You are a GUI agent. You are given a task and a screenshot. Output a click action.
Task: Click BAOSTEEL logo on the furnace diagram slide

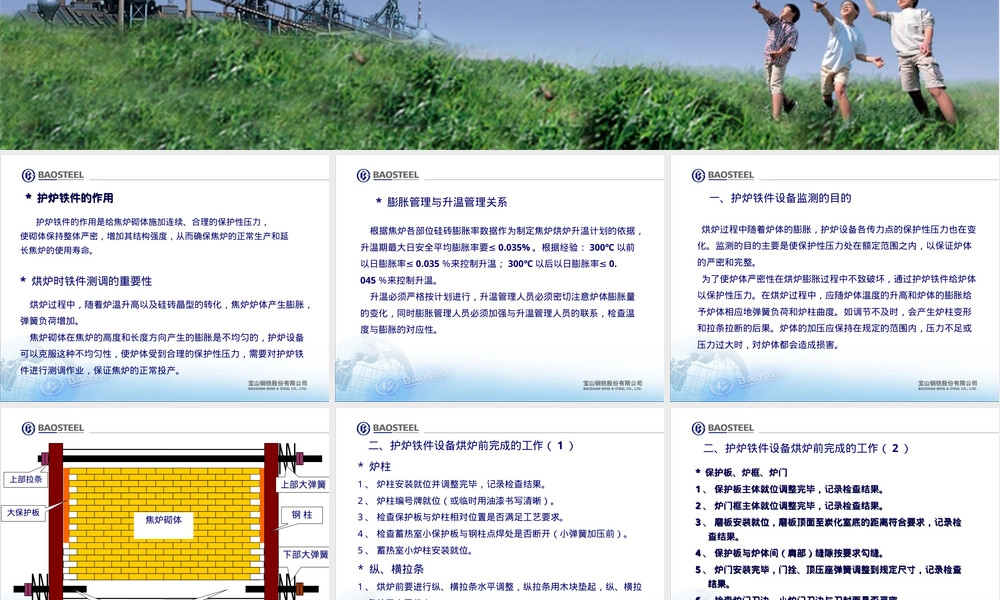[52, 428]
